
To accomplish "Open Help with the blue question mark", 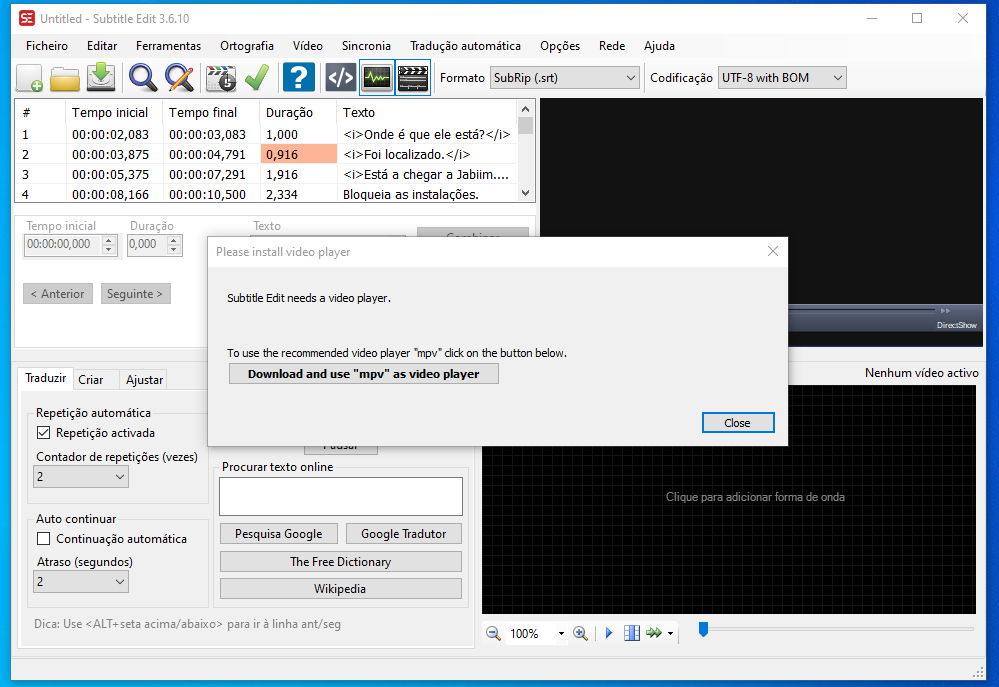I will tap(297, 77).
